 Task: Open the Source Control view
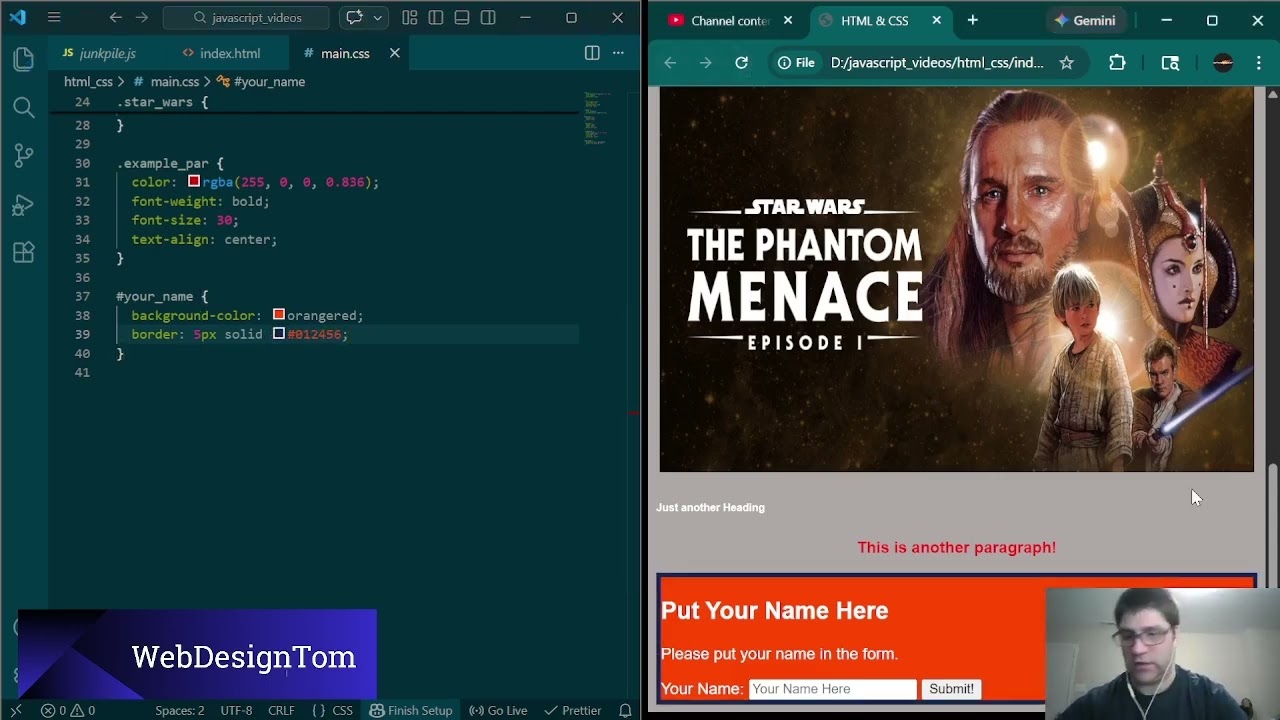tap(24, 155)
